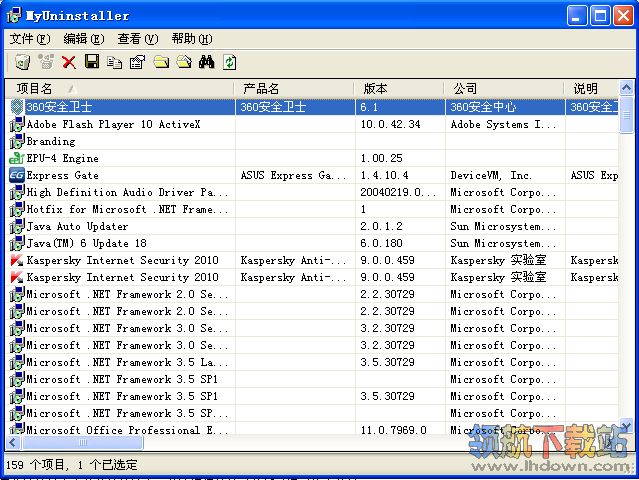Open the 帮助(H) menu

(192, 39)
